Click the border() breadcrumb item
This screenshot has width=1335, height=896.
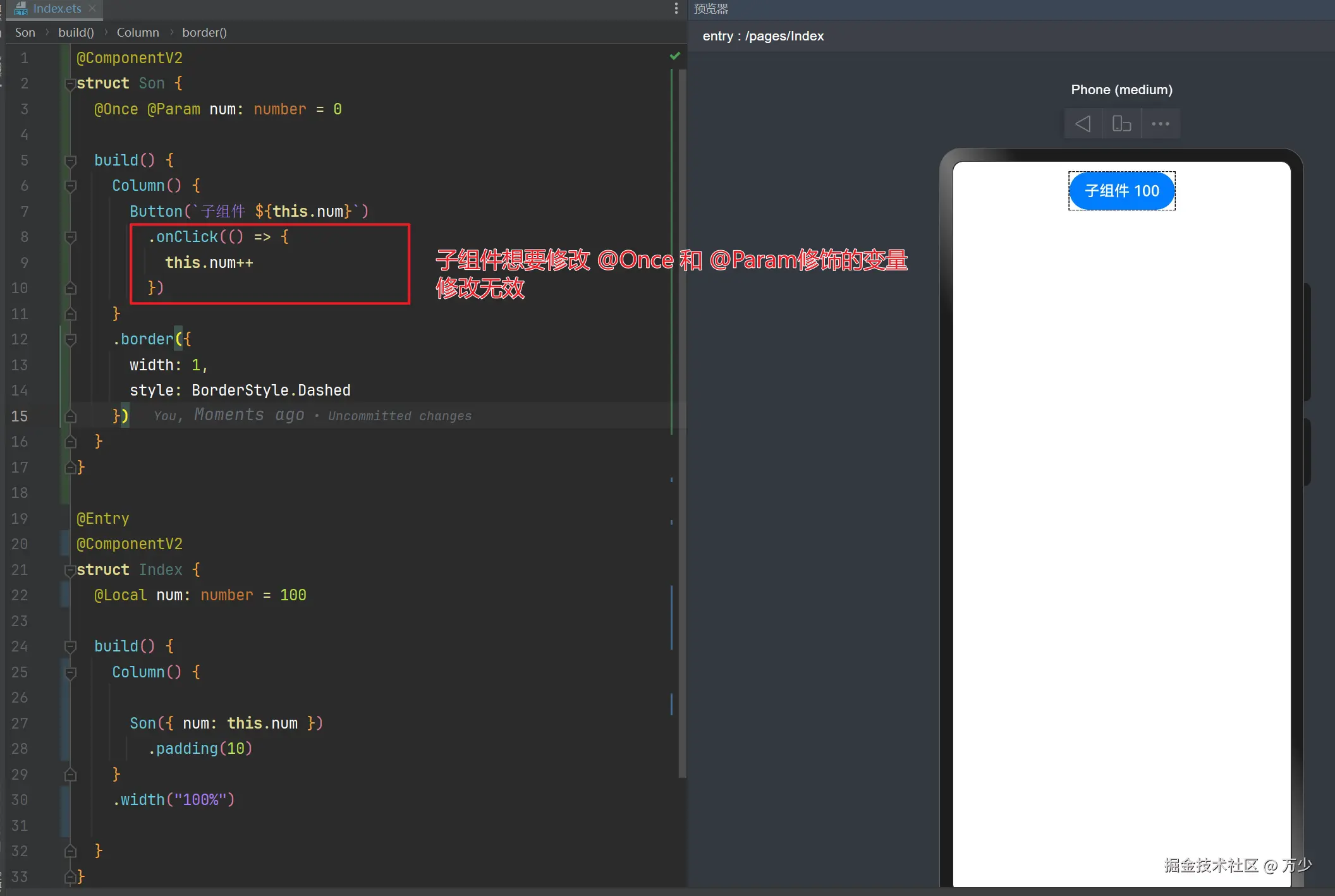pyautogui.click(x=205, y=32)
